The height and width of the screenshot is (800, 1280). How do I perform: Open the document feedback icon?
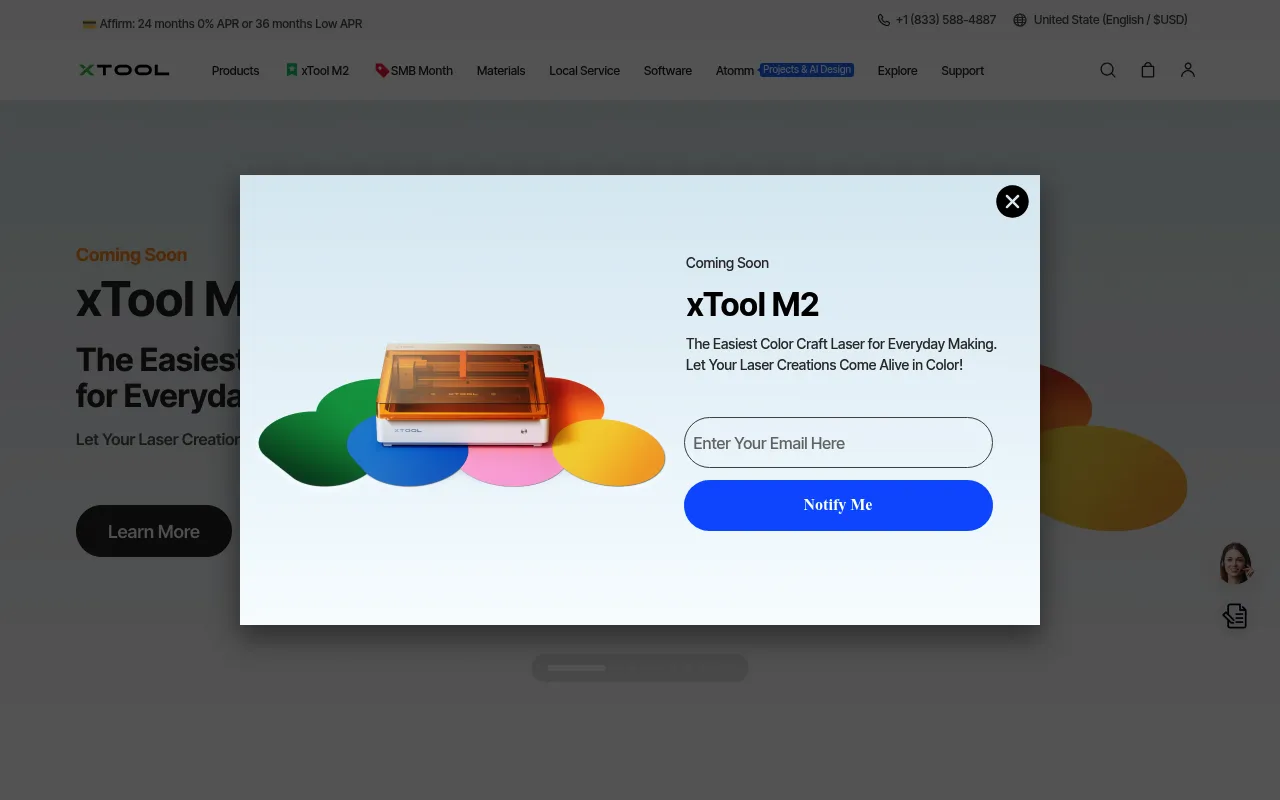coord(1235,616)
